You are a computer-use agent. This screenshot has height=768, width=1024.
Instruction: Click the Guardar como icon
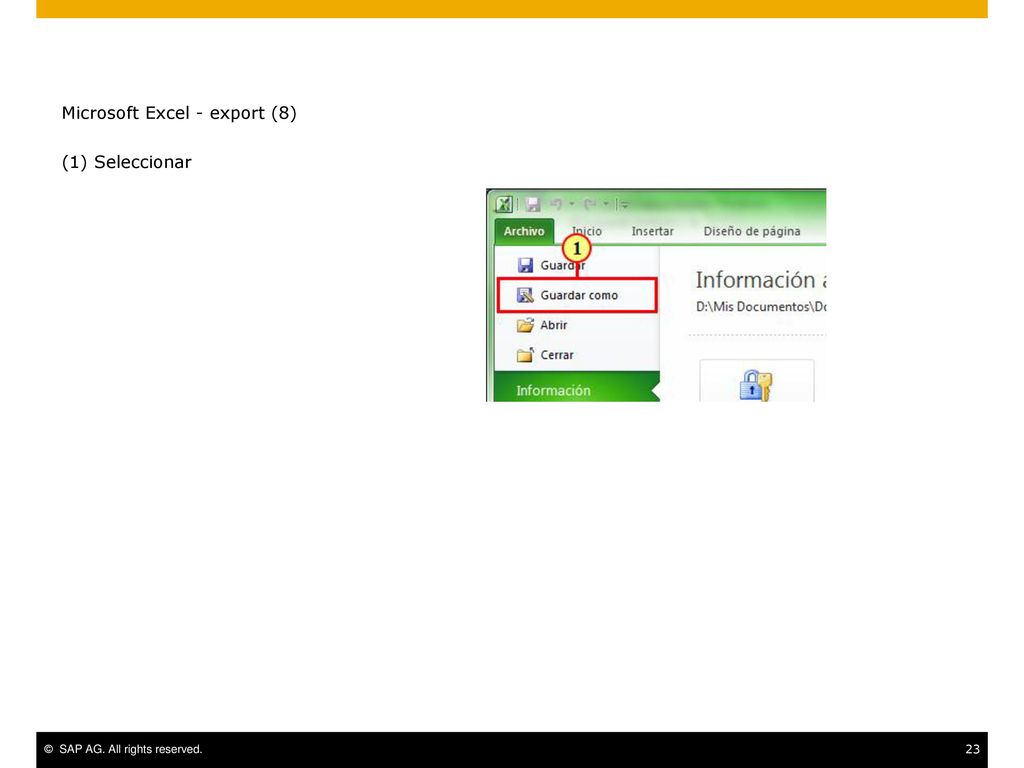525,295
